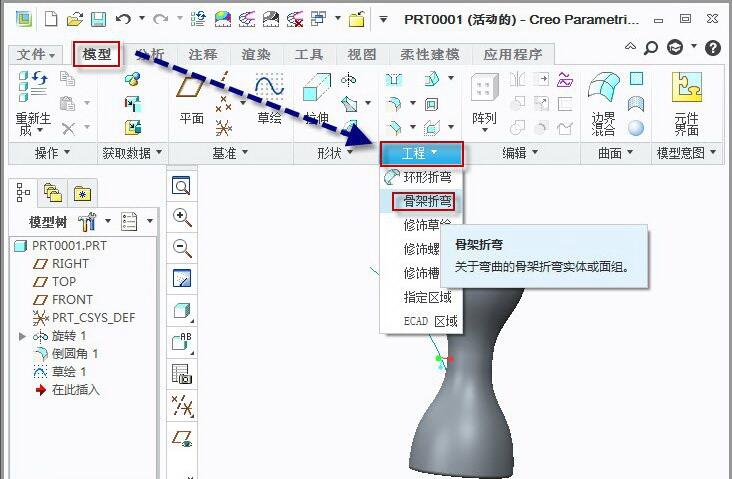Expand the 旋转 1 feature in model tree
Screen dimensions: 732x479
tap(22, 336)
